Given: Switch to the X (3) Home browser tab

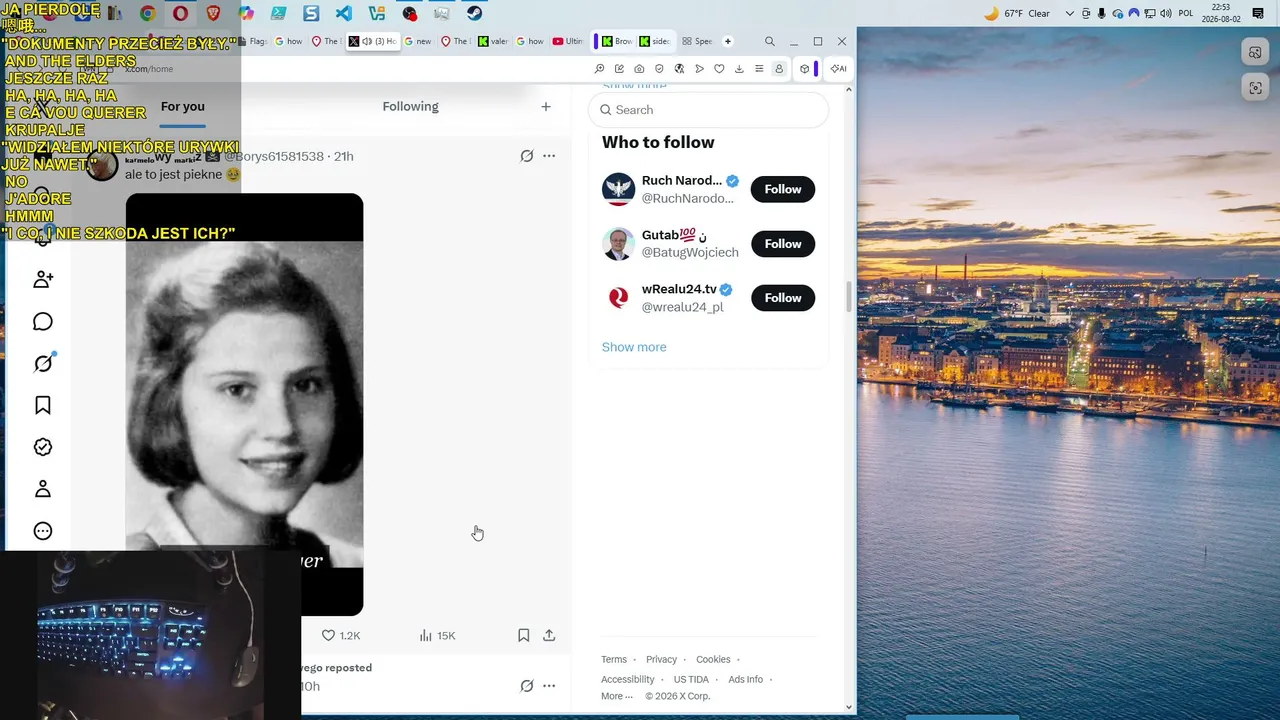Looking at the screenshot, I should (372, 41).
